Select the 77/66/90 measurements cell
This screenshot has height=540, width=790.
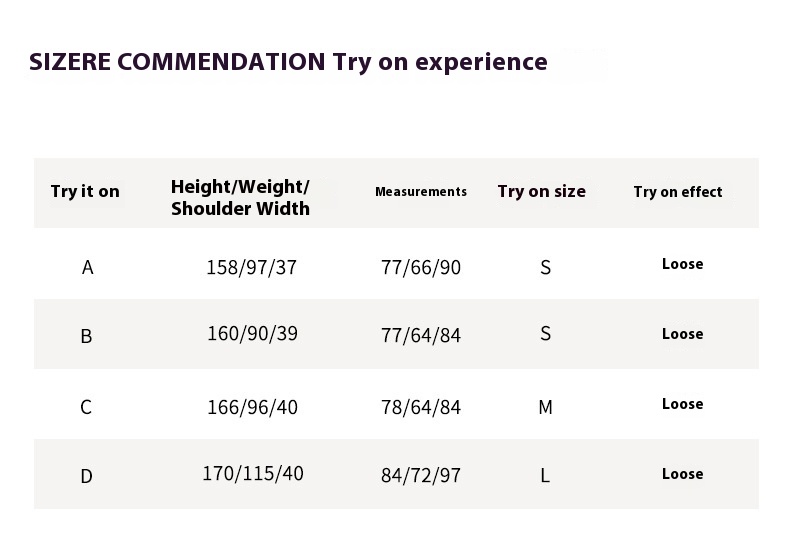point(421,267)
